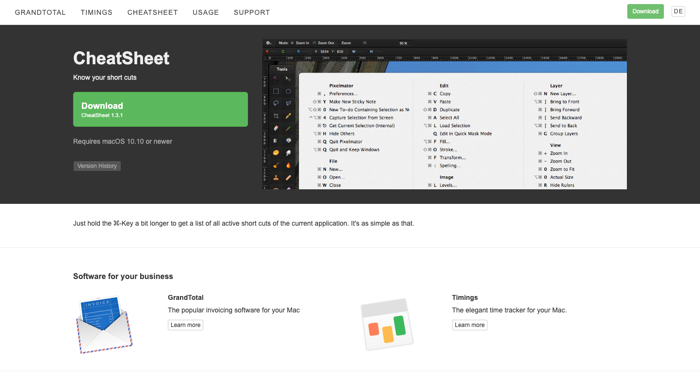Click the large green Download CheatSheet 1.3.1 button
Image resolution: width=700 pixels, height=383 pixels.
(160, 109)
